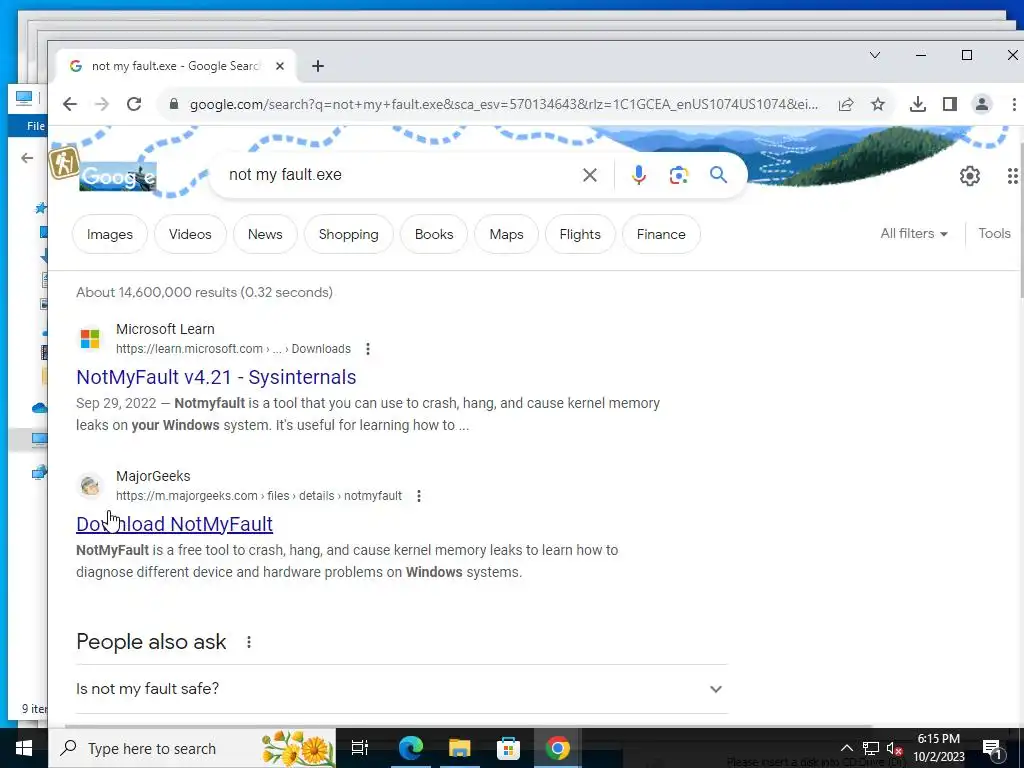1024x768 pixels.
Task: Go back using Chrome's back arrow
Action: click(70, 104)
